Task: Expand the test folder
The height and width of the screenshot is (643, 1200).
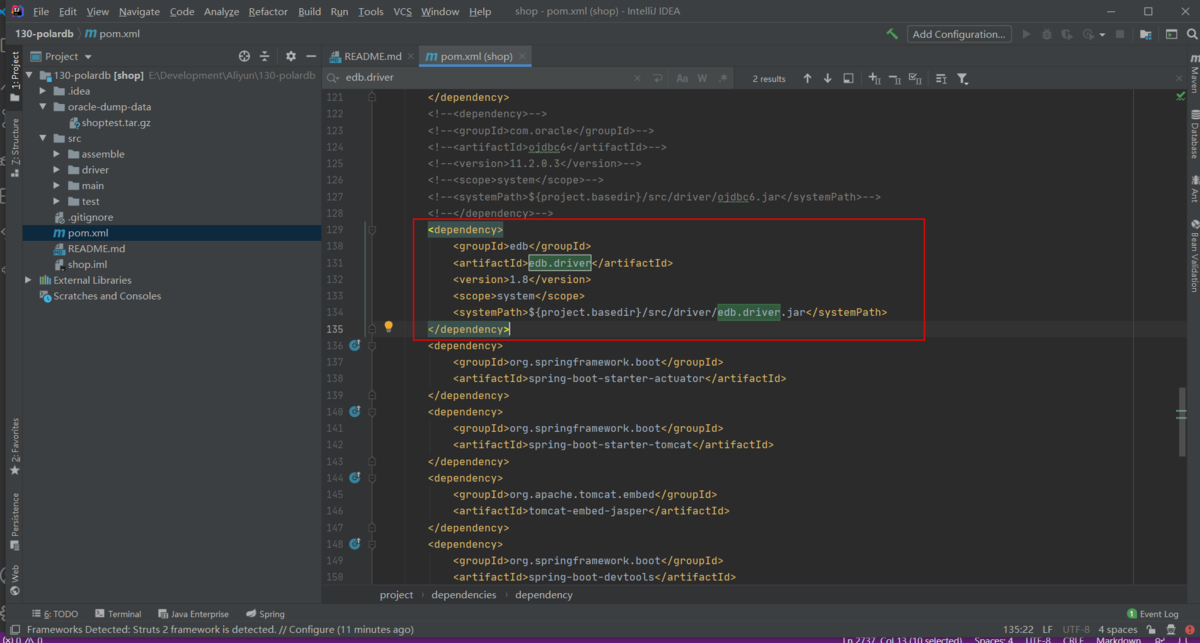Action: 57,201
